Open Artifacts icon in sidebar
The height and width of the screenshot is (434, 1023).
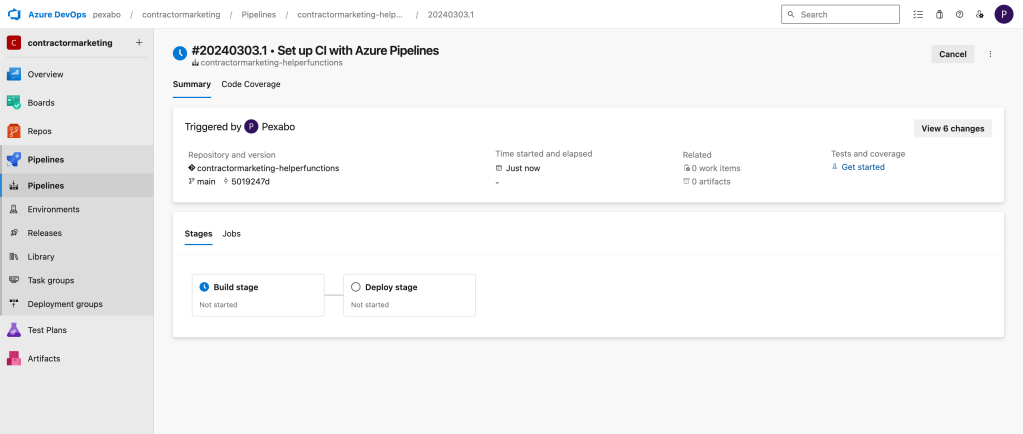14,358
